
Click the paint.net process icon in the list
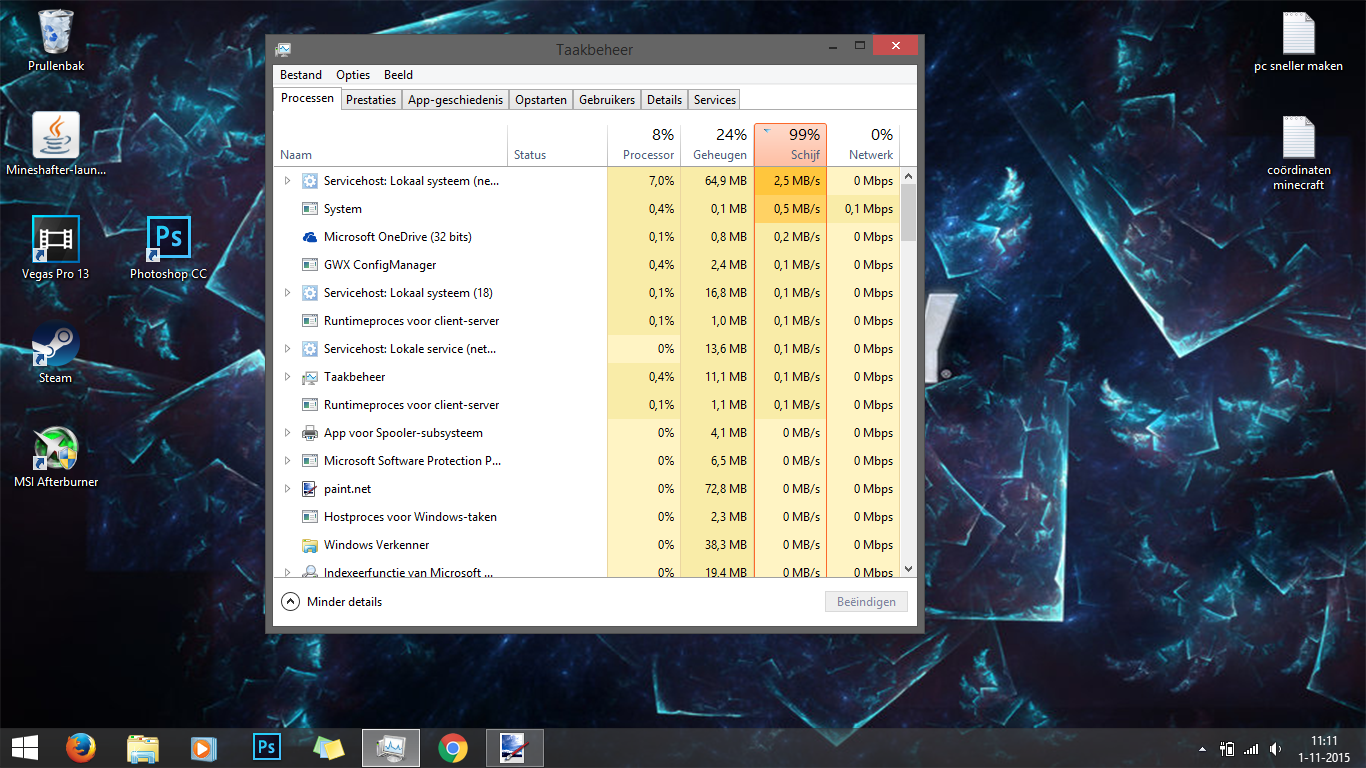click(x=310, y=489)
